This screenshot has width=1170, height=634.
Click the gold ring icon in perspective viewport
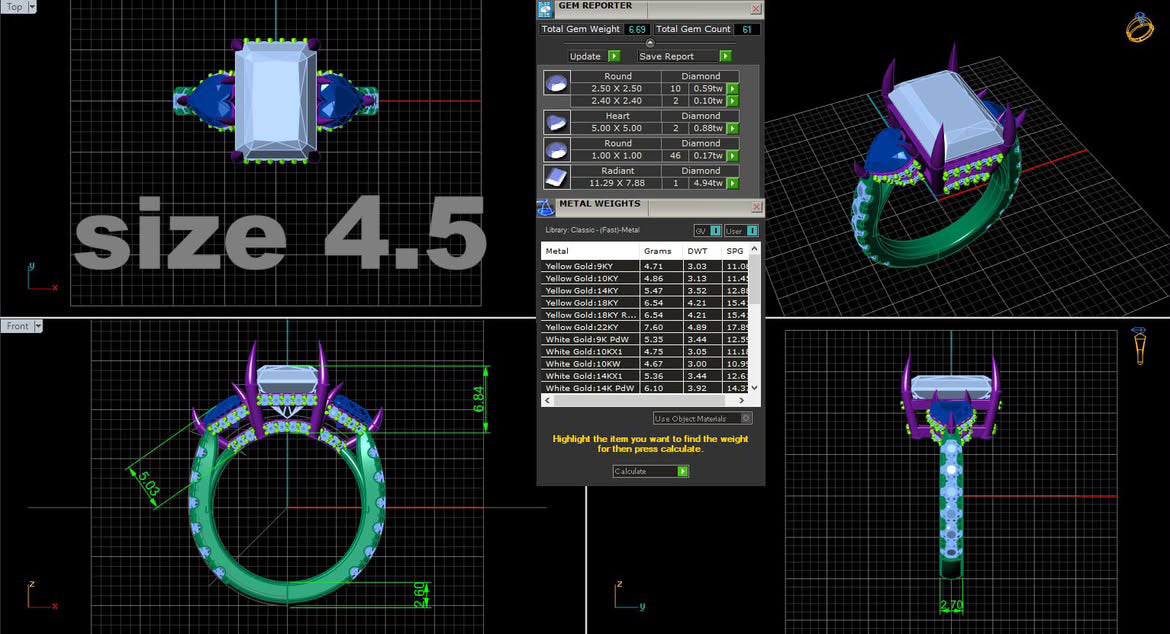pyautogui.click(x=1140, y=28)
